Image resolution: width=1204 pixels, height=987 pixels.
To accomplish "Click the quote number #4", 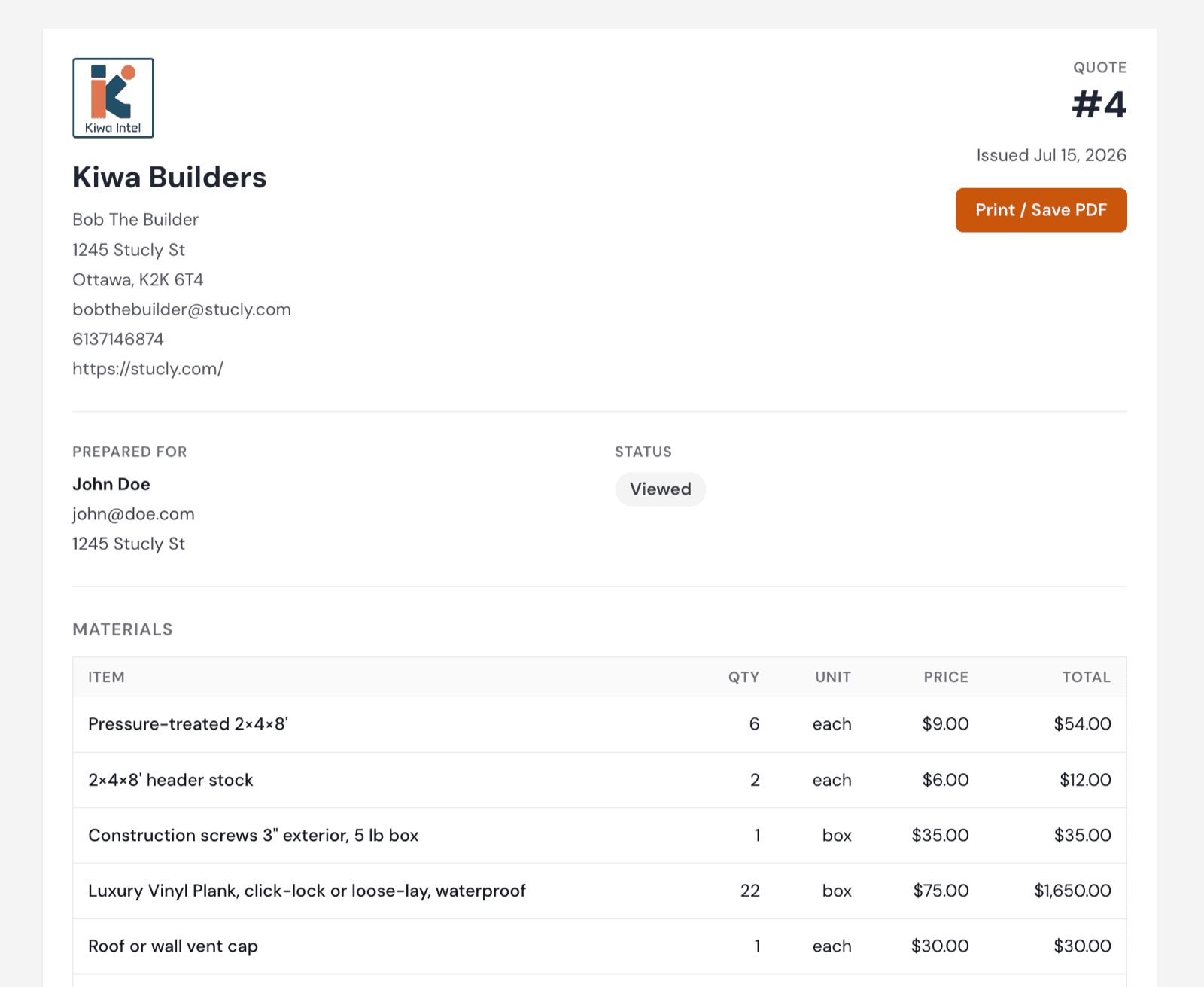I will tap(1099, 105).
